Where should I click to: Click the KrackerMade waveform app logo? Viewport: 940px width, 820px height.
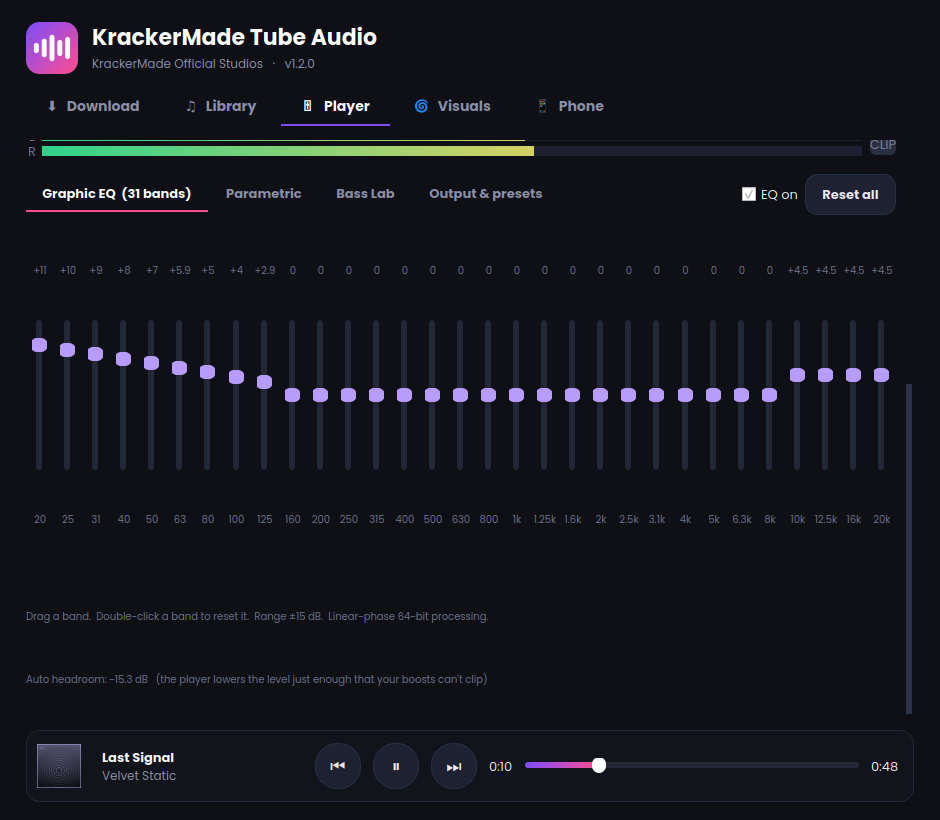click(x=52, y=48)
